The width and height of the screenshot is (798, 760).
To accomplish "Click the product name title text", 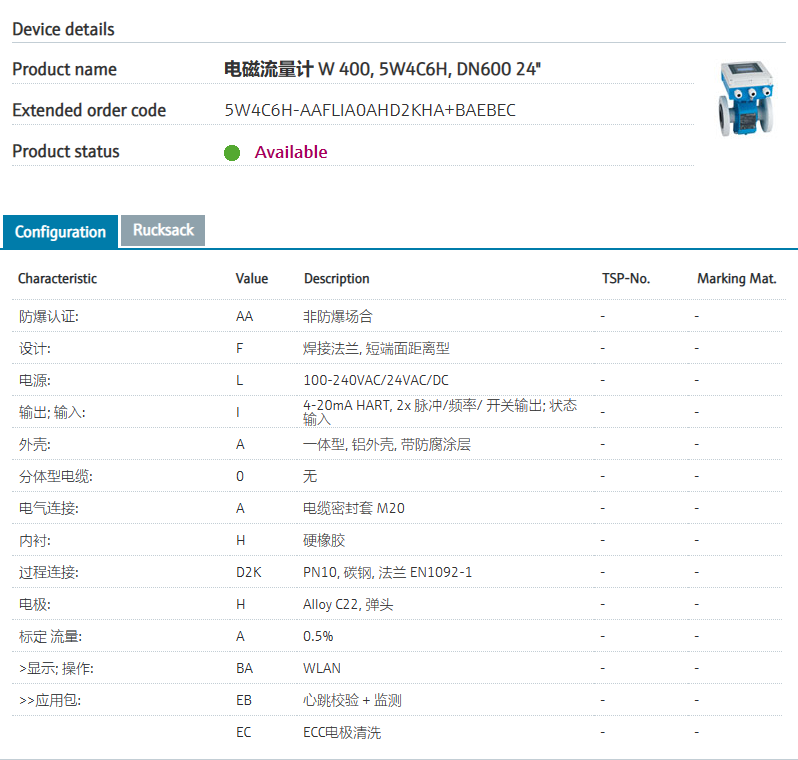I will click(x=383, y=69).
